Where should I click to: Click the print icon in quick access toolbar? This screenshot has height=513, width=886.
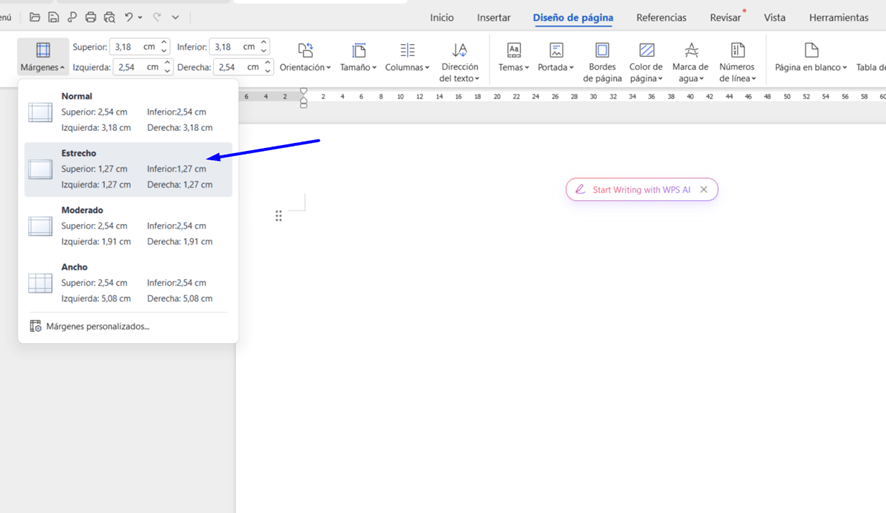click(90, 17)
